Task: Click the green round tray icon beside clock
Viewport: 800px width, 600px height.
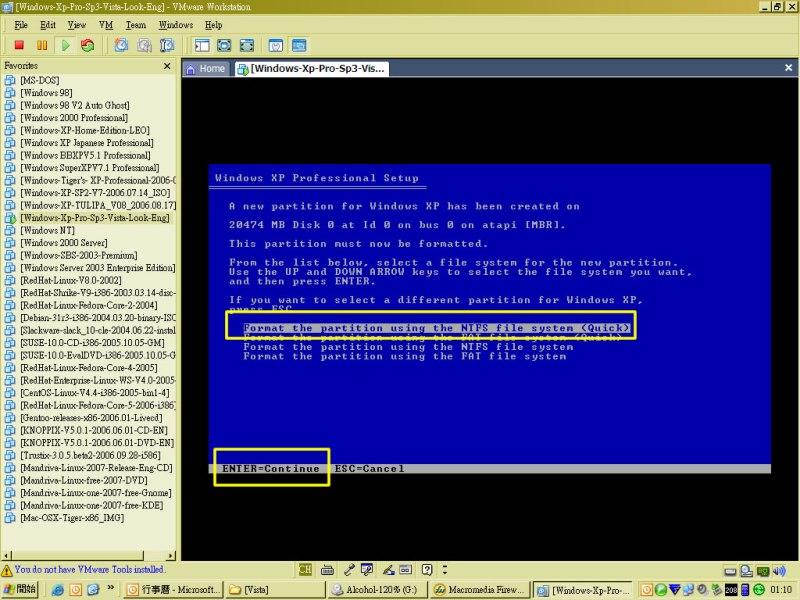Action: tap(759, 590)
